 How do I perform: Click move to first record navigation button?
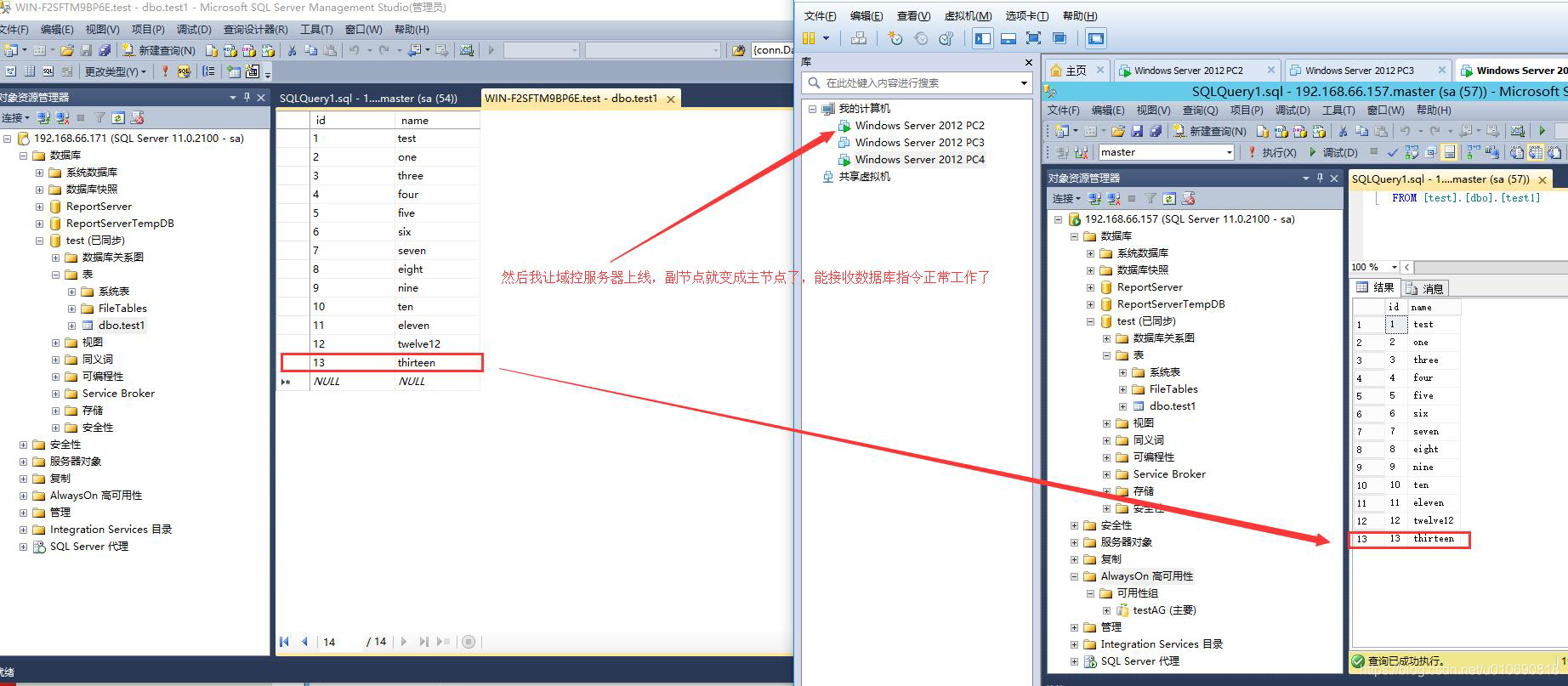(284, 642)
